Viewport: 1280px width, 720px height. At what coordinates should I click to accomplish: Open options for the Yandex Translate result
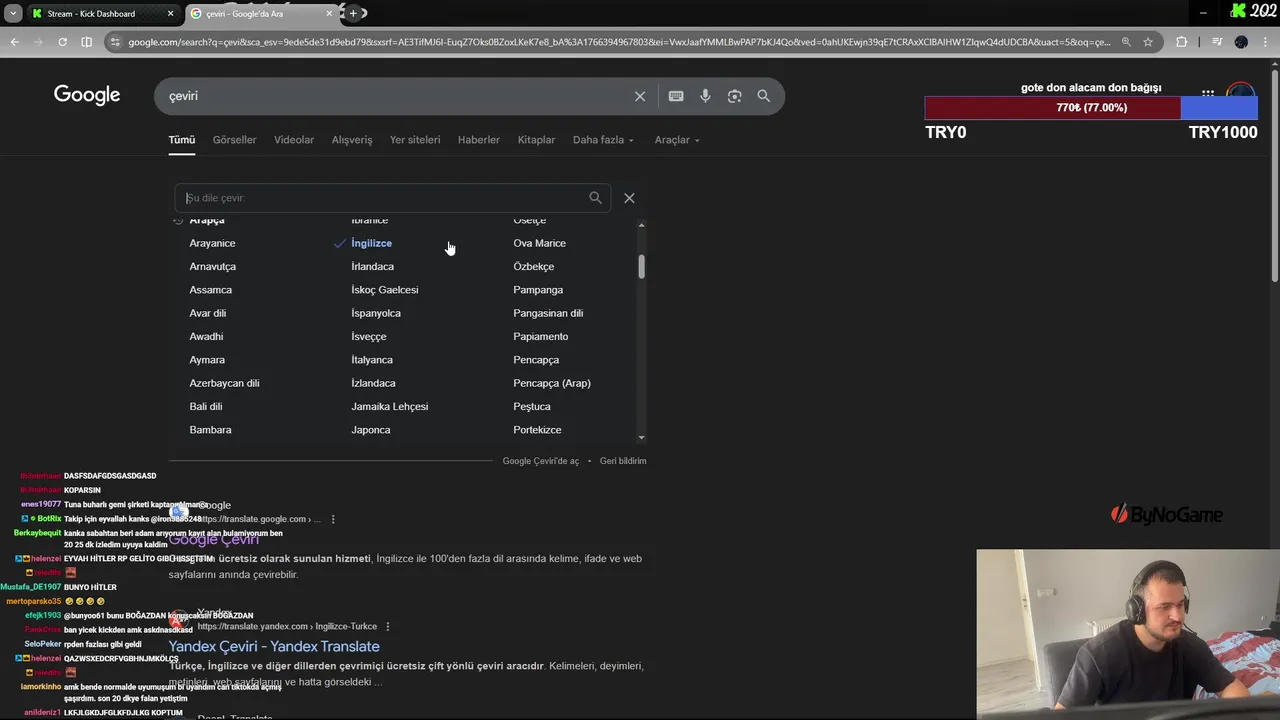pyautogui.click(x=388, y=626)
